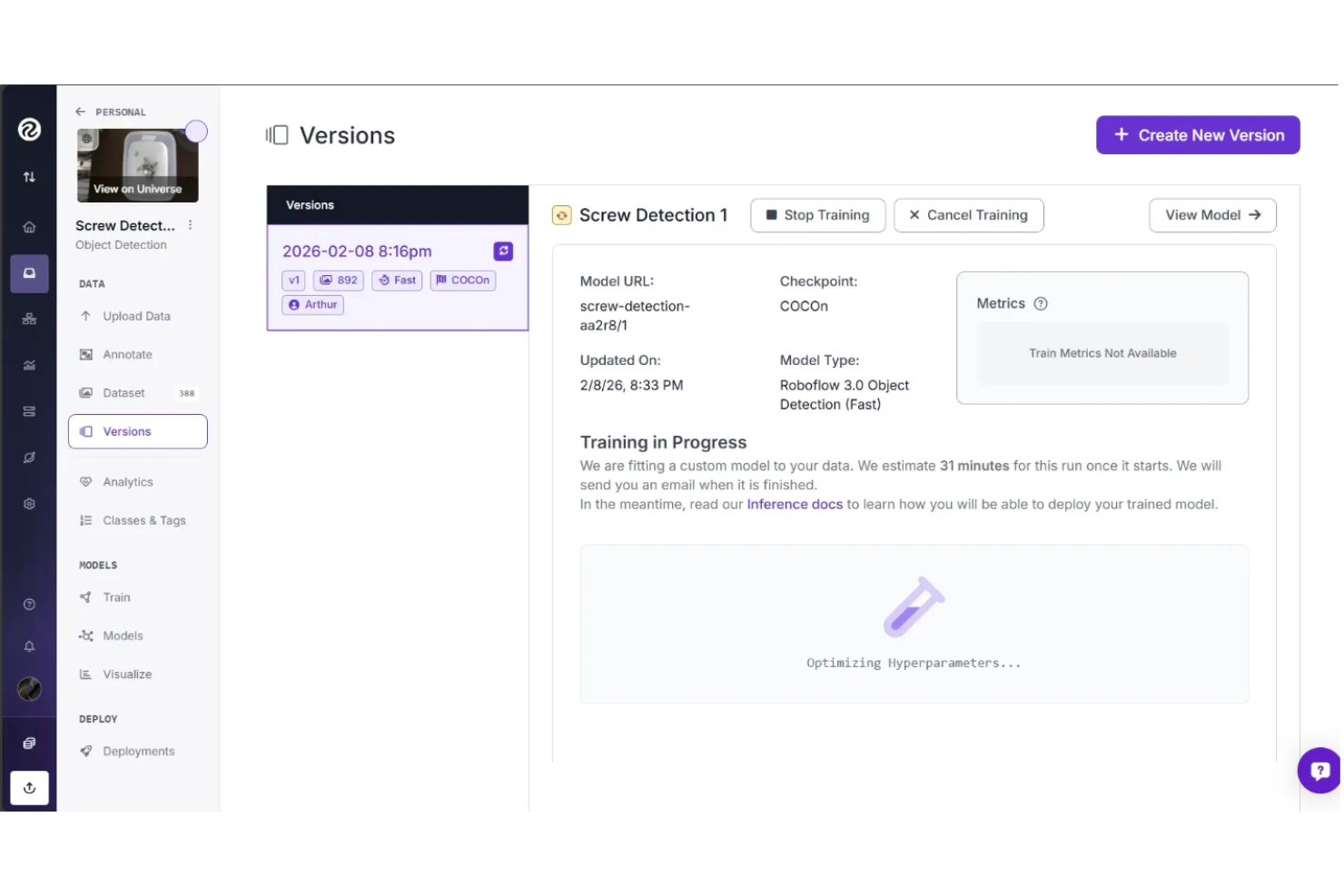Click the upload icon at sidebar bottom

[29, 788]
